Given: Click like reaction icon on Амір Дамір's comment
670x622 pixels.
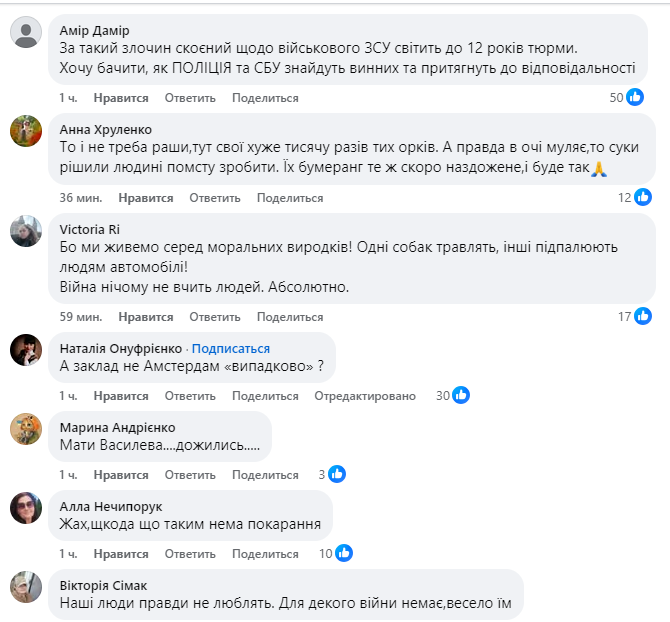Looking at the screenshot, I should coord(635,98).
